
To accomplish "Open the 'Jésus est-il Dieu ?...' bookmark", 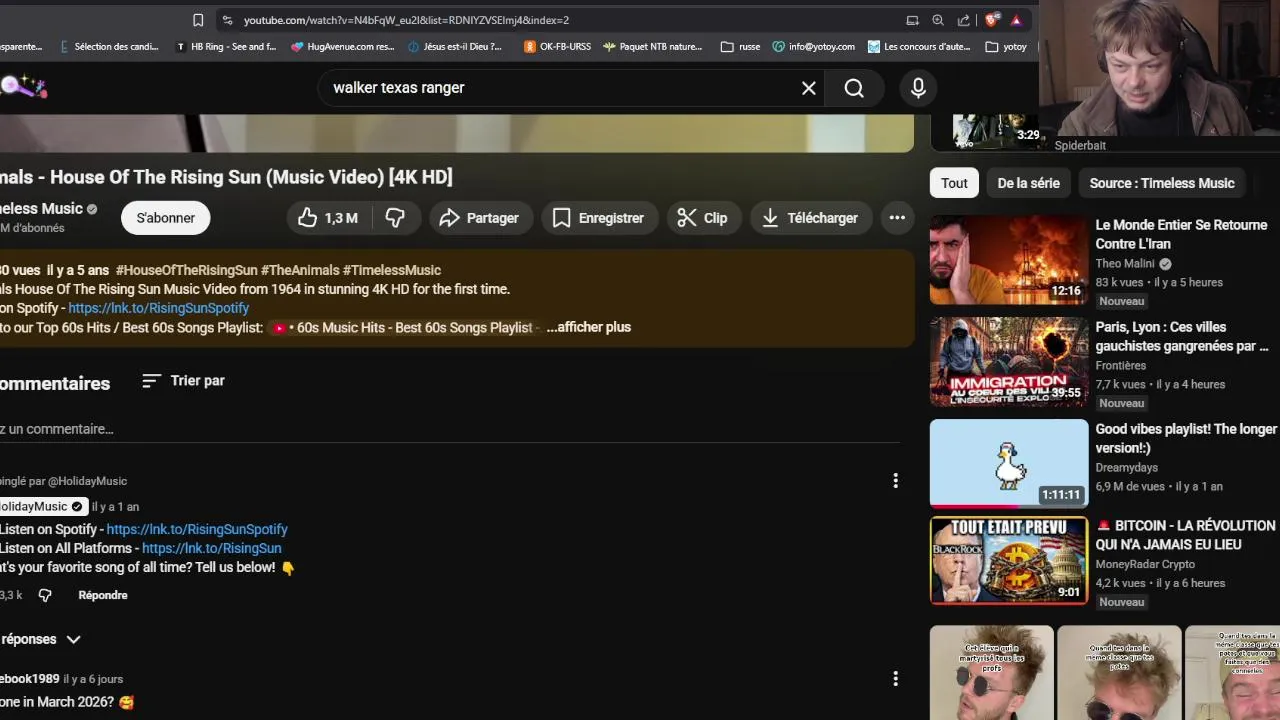I will 455,46.
